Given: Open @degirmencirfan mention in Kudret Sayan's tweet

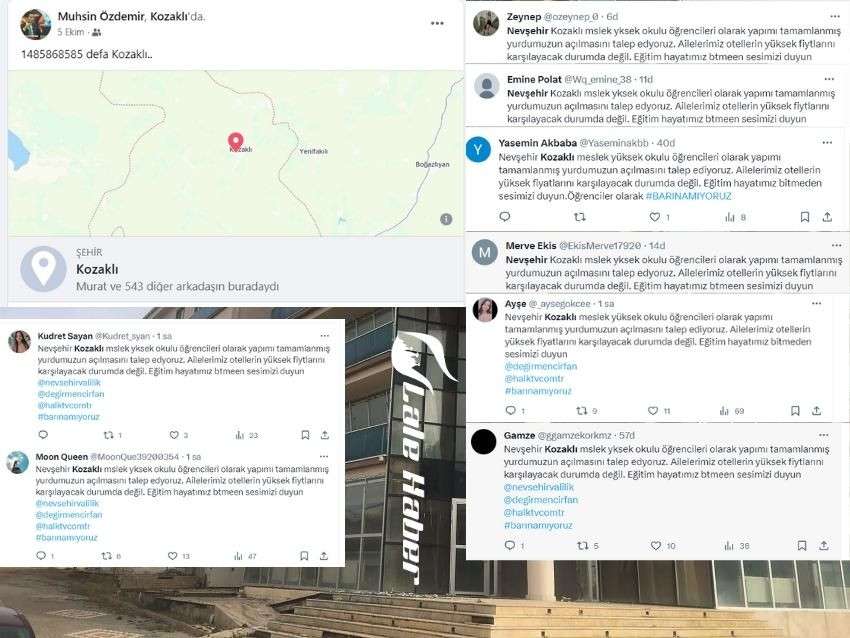Looking at the screenshot, I should point(71,394).
